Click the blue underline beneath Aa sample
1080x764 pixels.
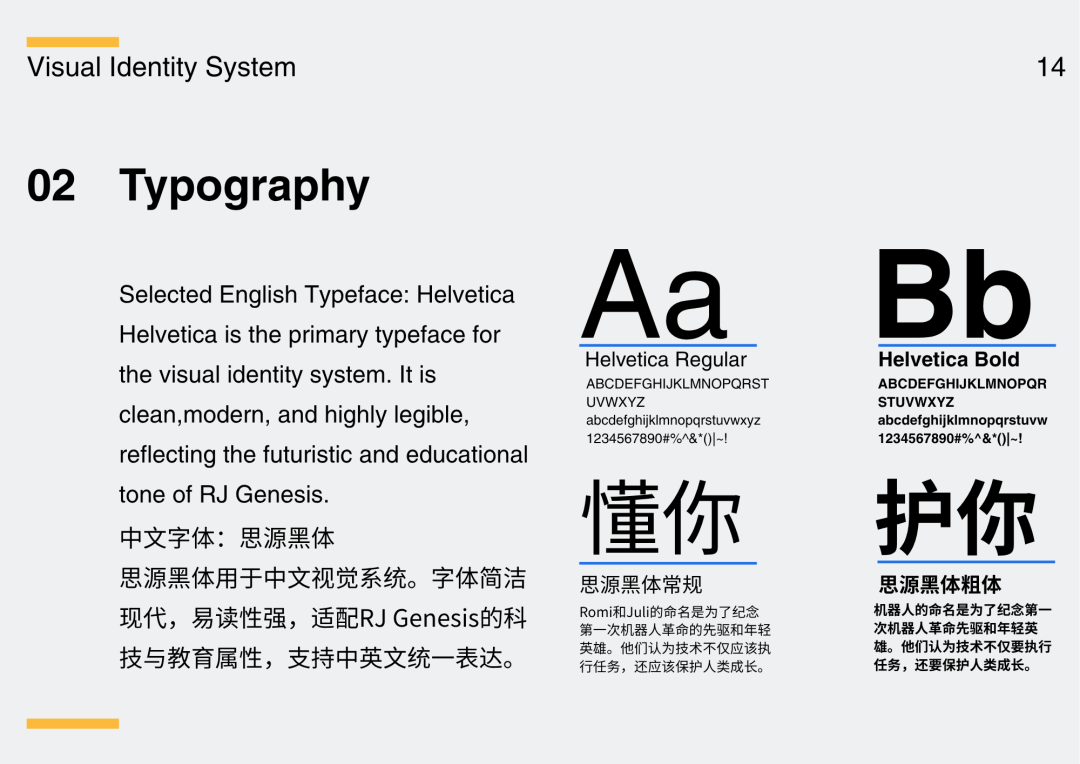668,345
